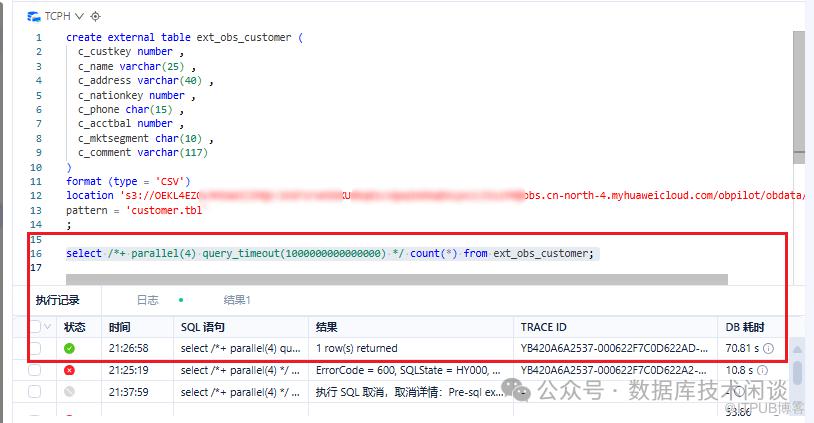
Task: Switch to the 日志 tab
Action: click(147, 300)
